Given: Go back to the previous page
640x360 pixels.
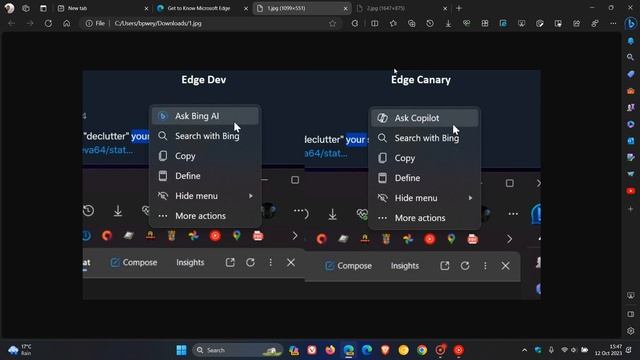Looking at the screenshot, I should coord(11,23).
